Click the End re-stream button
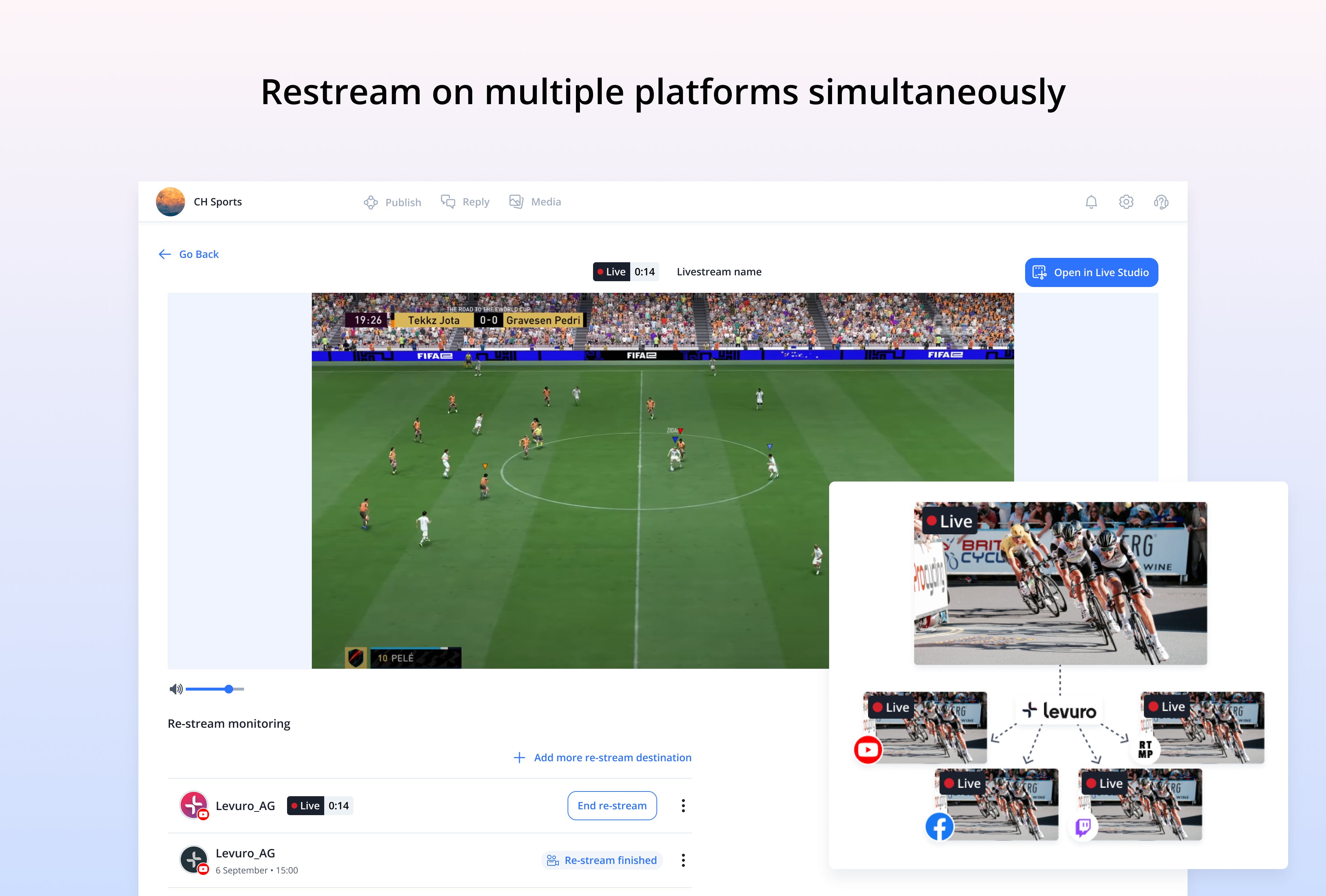Viewport: 1326px width, 896px height. click(x=612, y=805)
